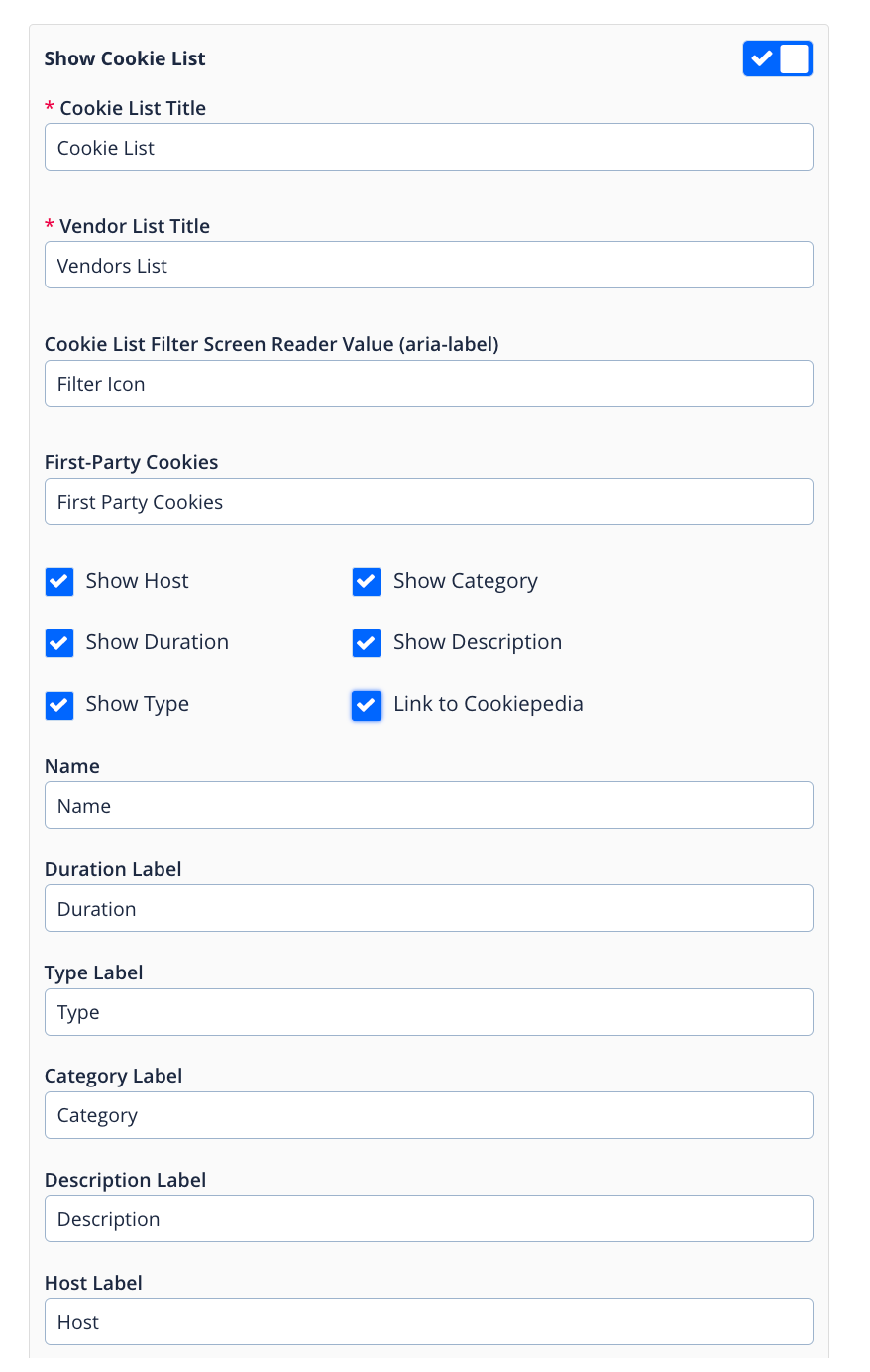870x1372 pixels.
Task: Disable the Show Duration checkbox
Action: point(59,643)
